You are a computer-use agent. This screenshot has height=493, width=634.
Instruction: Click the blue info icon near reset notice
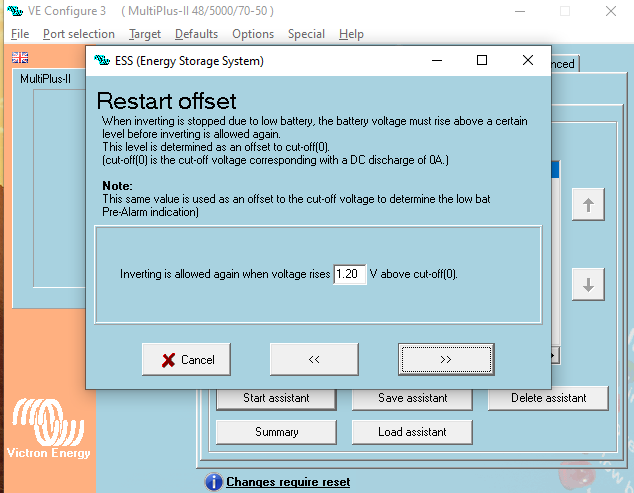point(213,483)
